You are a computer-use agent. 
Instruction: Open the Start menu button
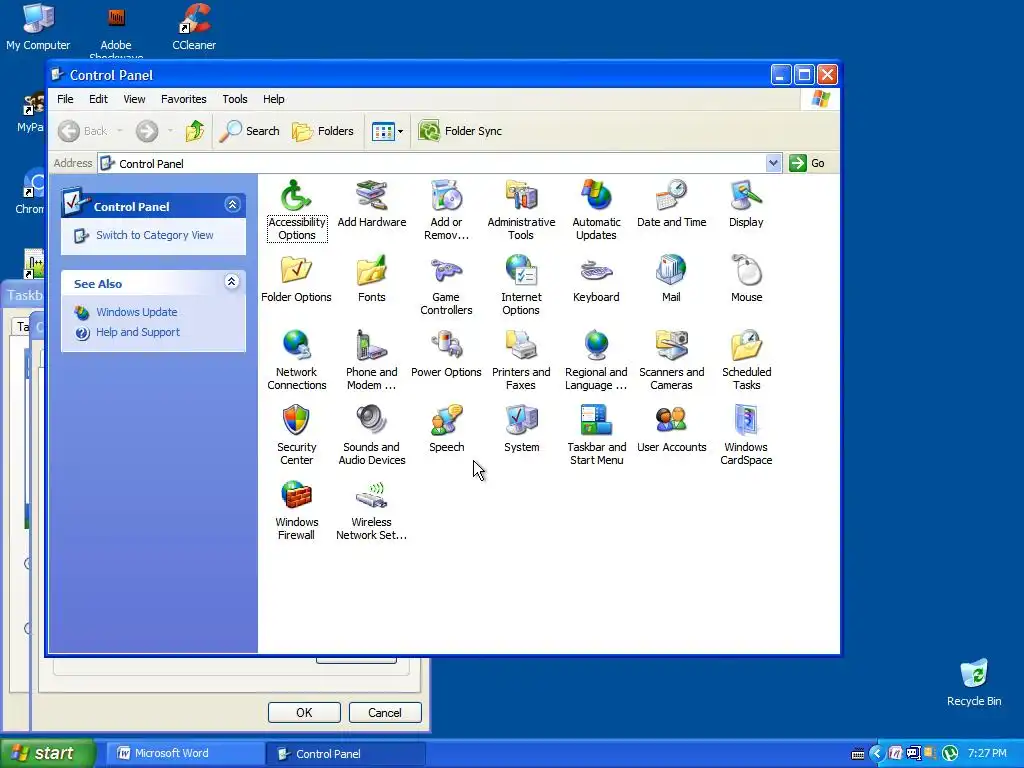(x=47, y=753)
